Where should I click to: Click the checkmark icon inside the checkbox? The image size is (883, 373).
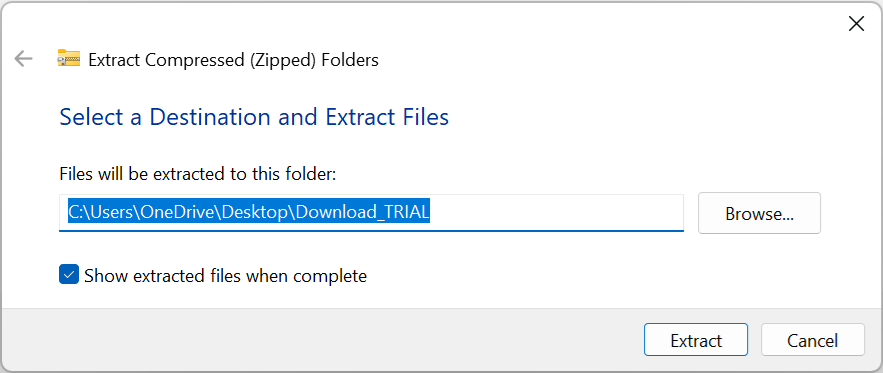click(x=69, y=276)
